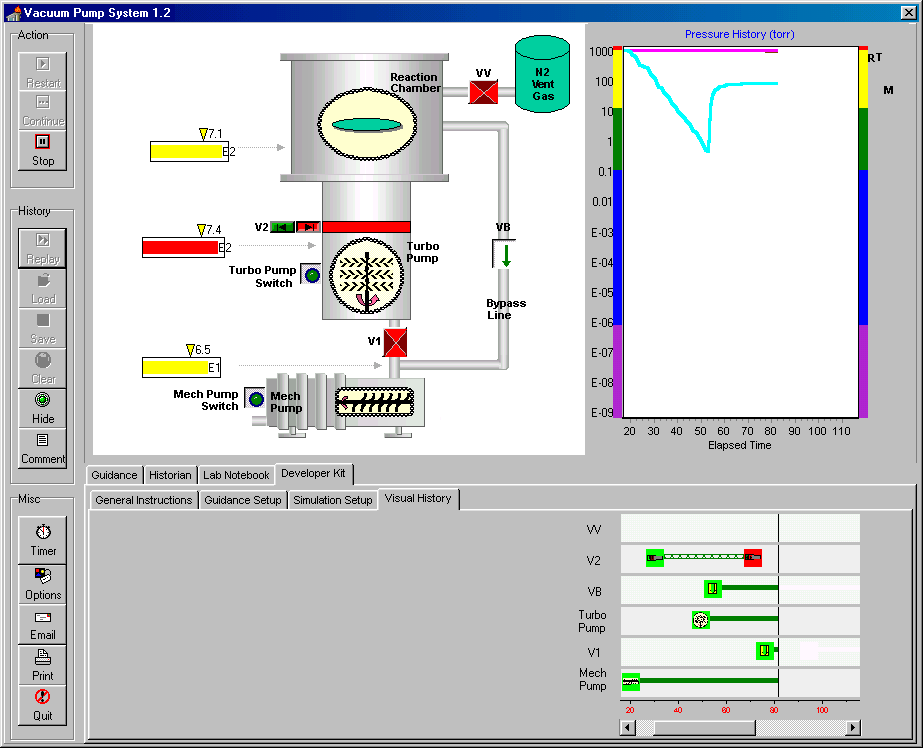Toggle the VV vent valve
923x748 pixels.
pyautogui.click(x=483, y=92)
